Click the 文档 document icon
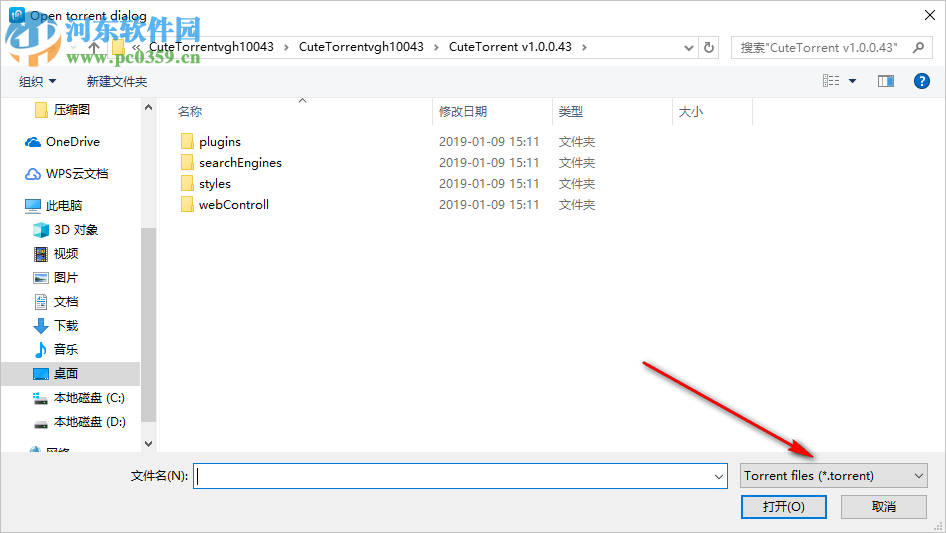 pyautogui.click(x=40, y=302)
